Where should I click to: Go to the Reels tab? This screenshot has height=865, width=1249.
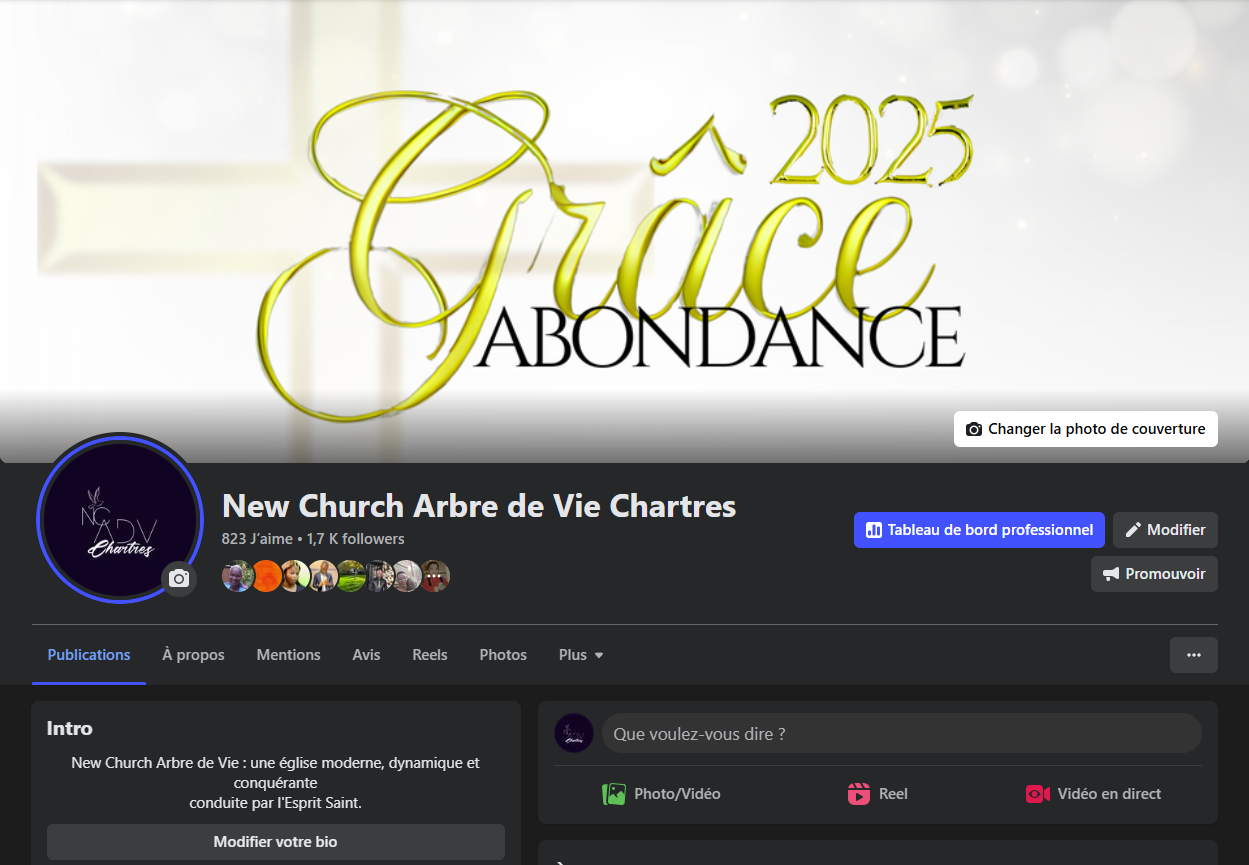coord(430,655)
